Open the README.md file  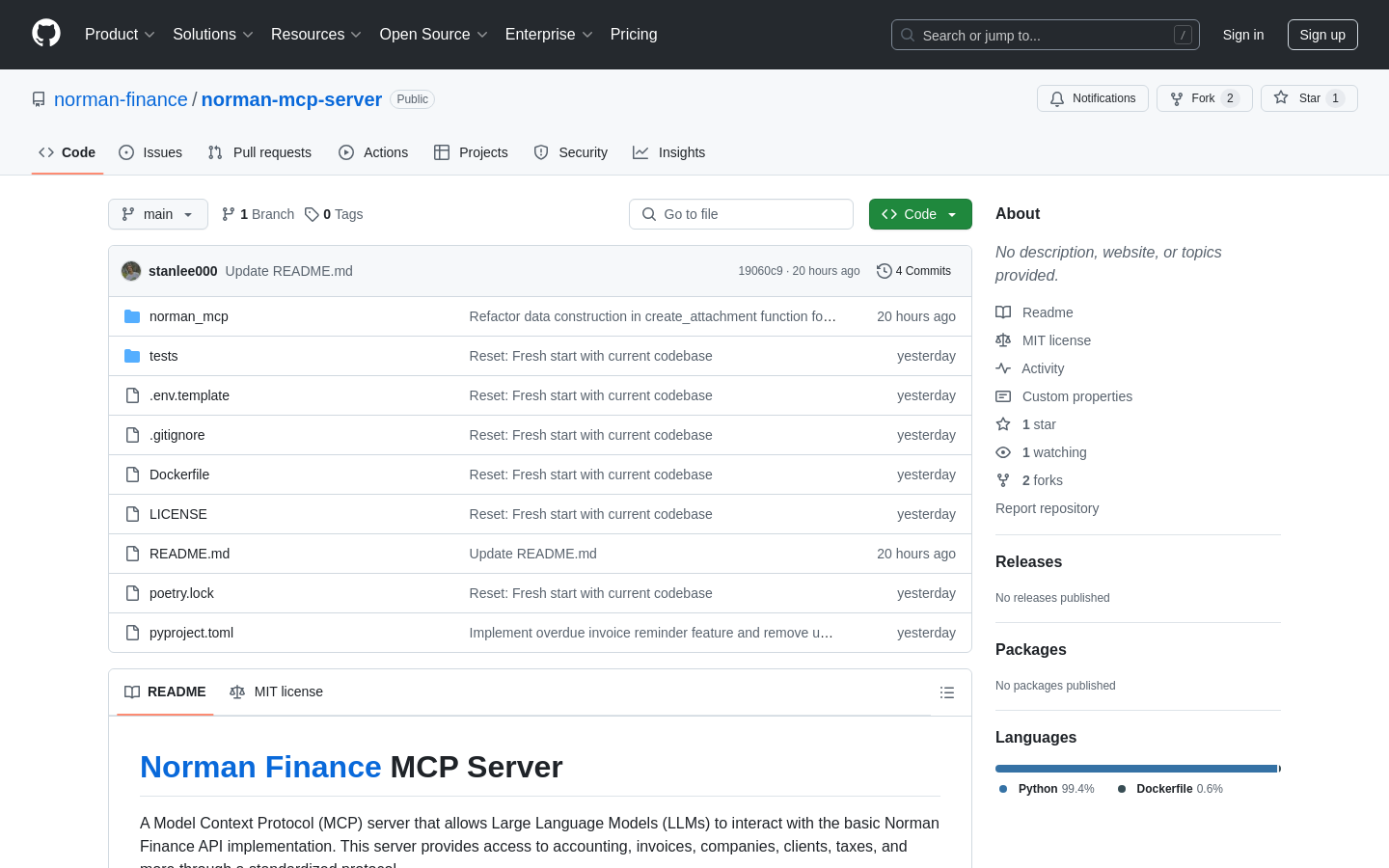(189, 554)
